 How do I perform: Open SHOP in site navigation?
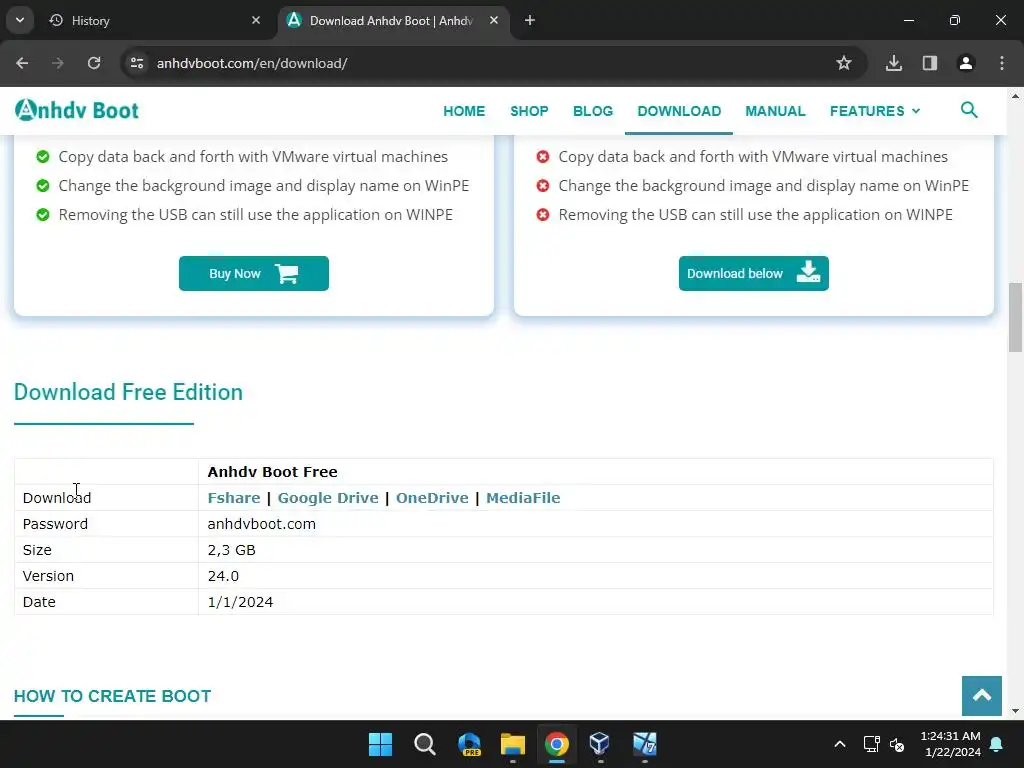(x=529, y=111)
